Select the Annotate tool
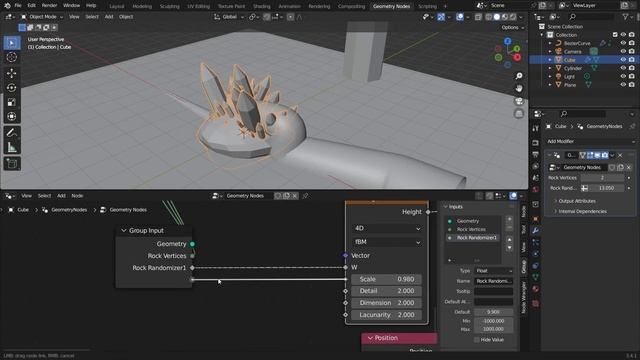Screen dimensions: 640x360 click(12, 133)
